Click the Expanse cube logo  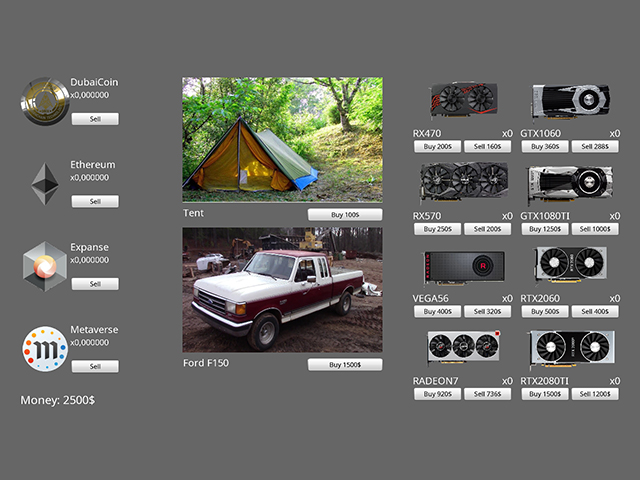point(45,266)
